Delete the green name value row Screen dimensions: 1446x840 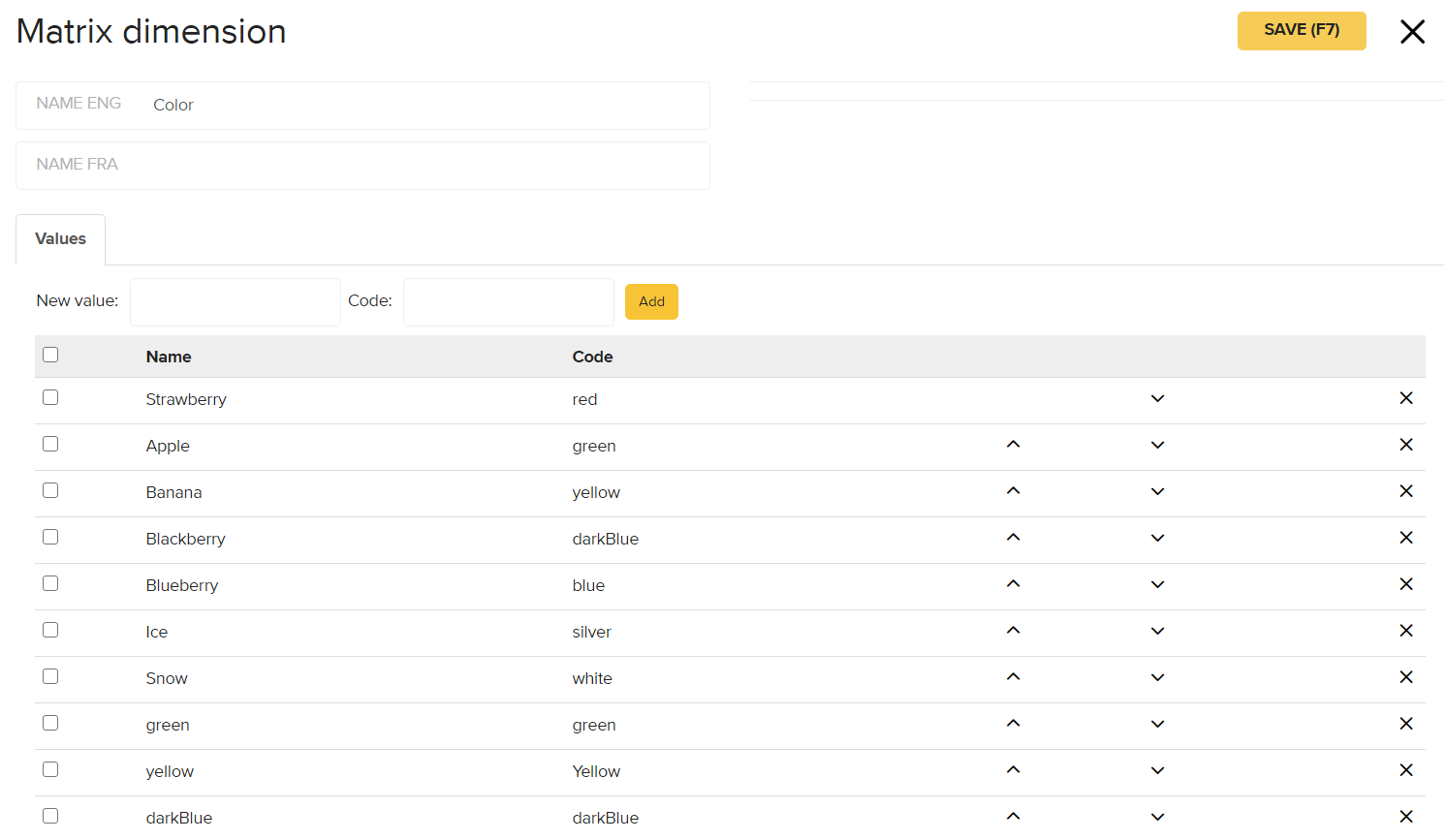coord(1406,724)
